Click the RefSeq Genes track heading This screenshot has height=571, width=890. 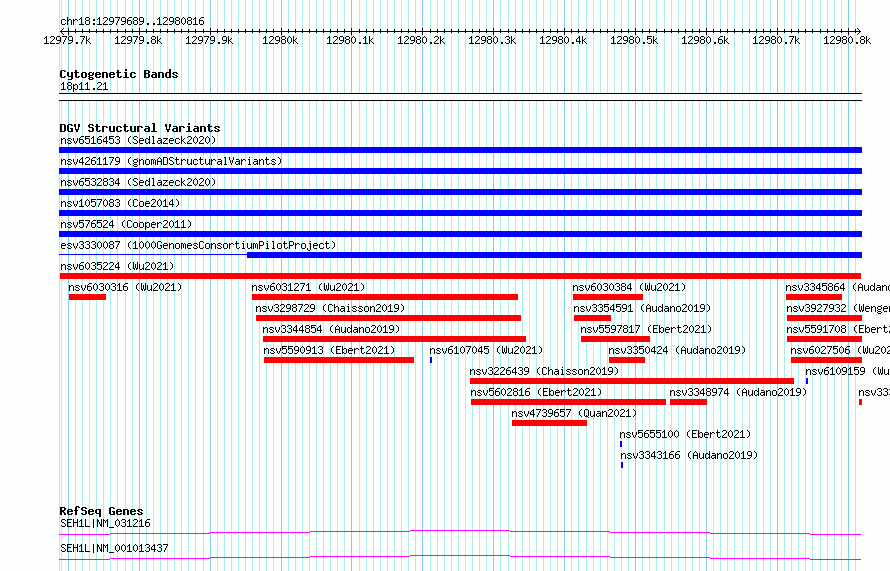(x=101, y=511)
